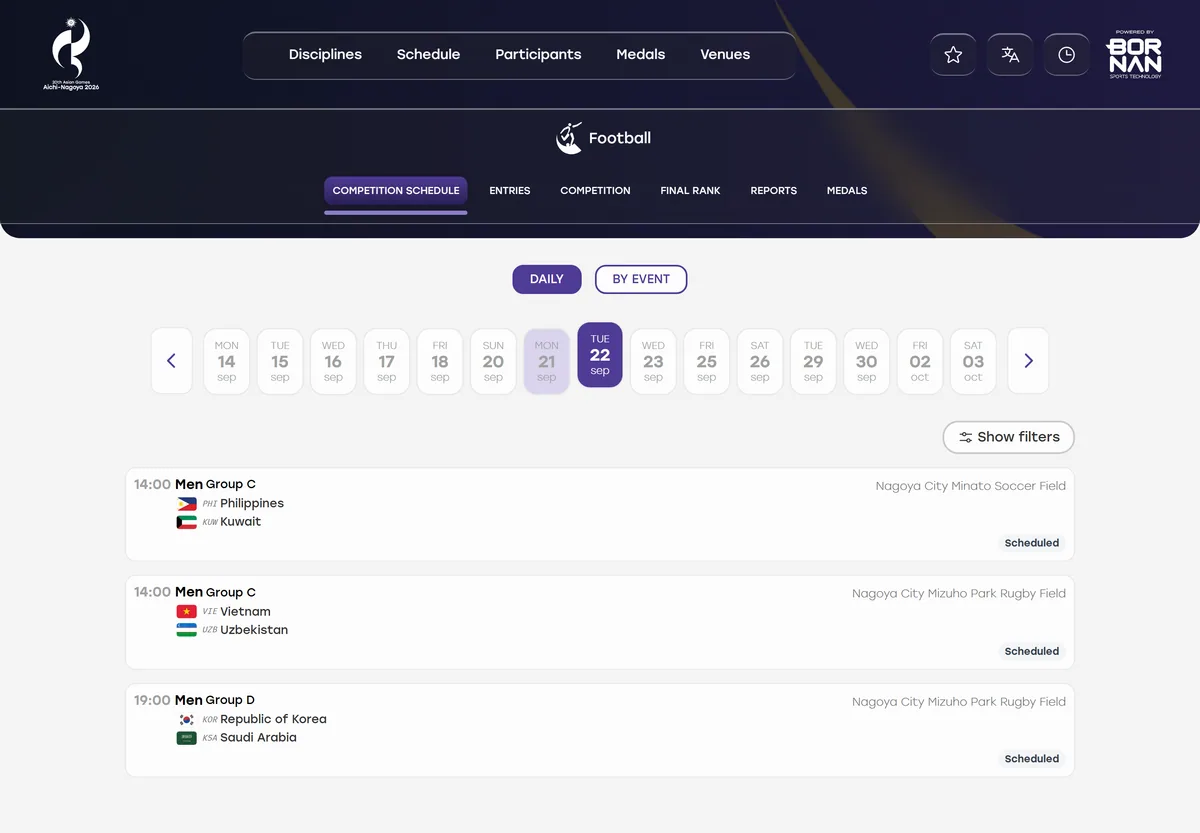Select Tuesday 22 Sep date

pos(600,355)
